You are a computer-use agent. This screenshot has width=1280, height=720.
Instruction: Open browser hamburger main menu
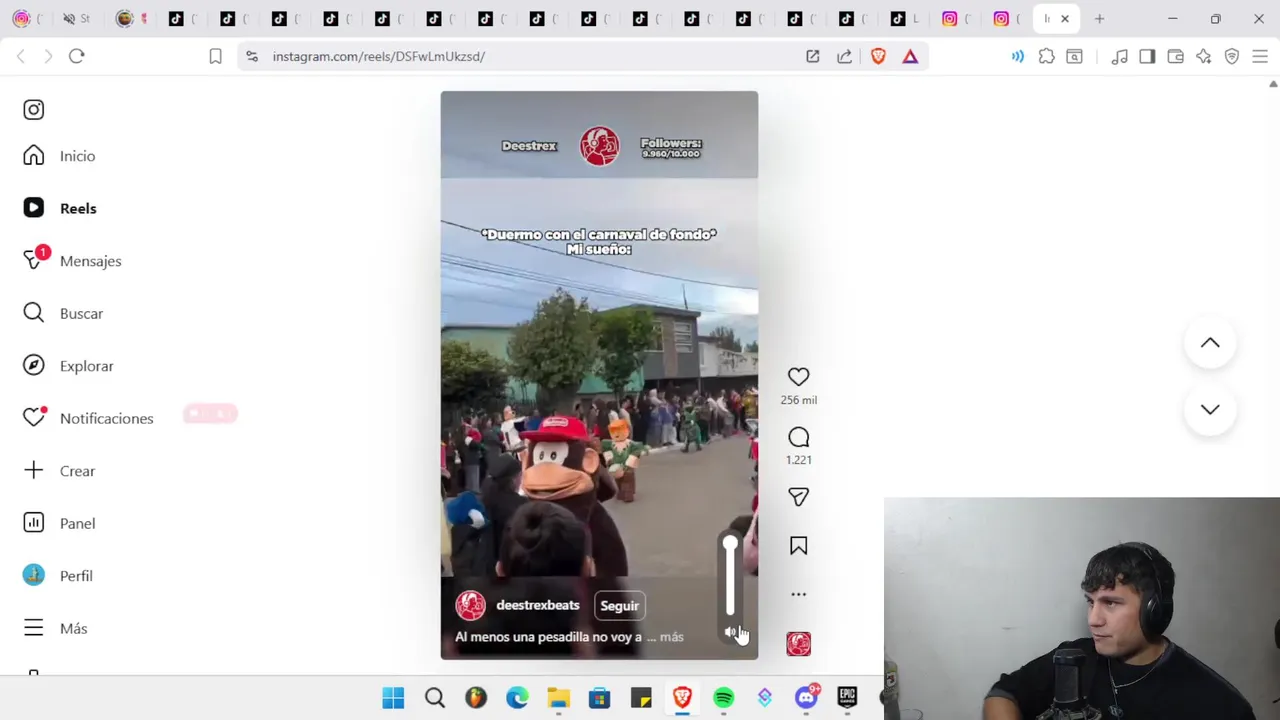[1260, 57]
